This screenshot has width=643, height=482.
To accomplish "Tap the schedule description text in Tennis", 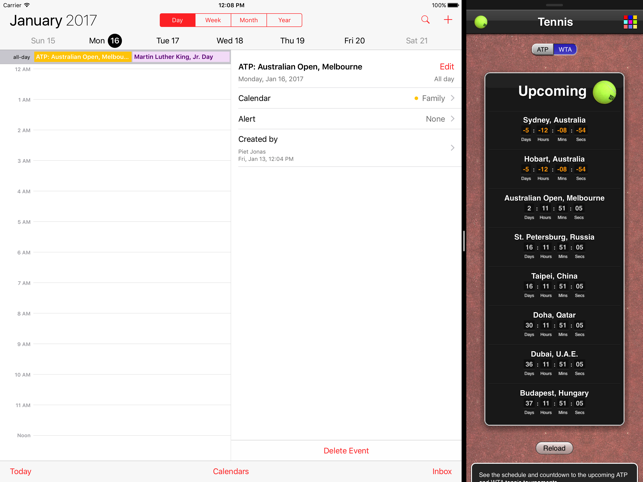I will click(x=553, y=477).
